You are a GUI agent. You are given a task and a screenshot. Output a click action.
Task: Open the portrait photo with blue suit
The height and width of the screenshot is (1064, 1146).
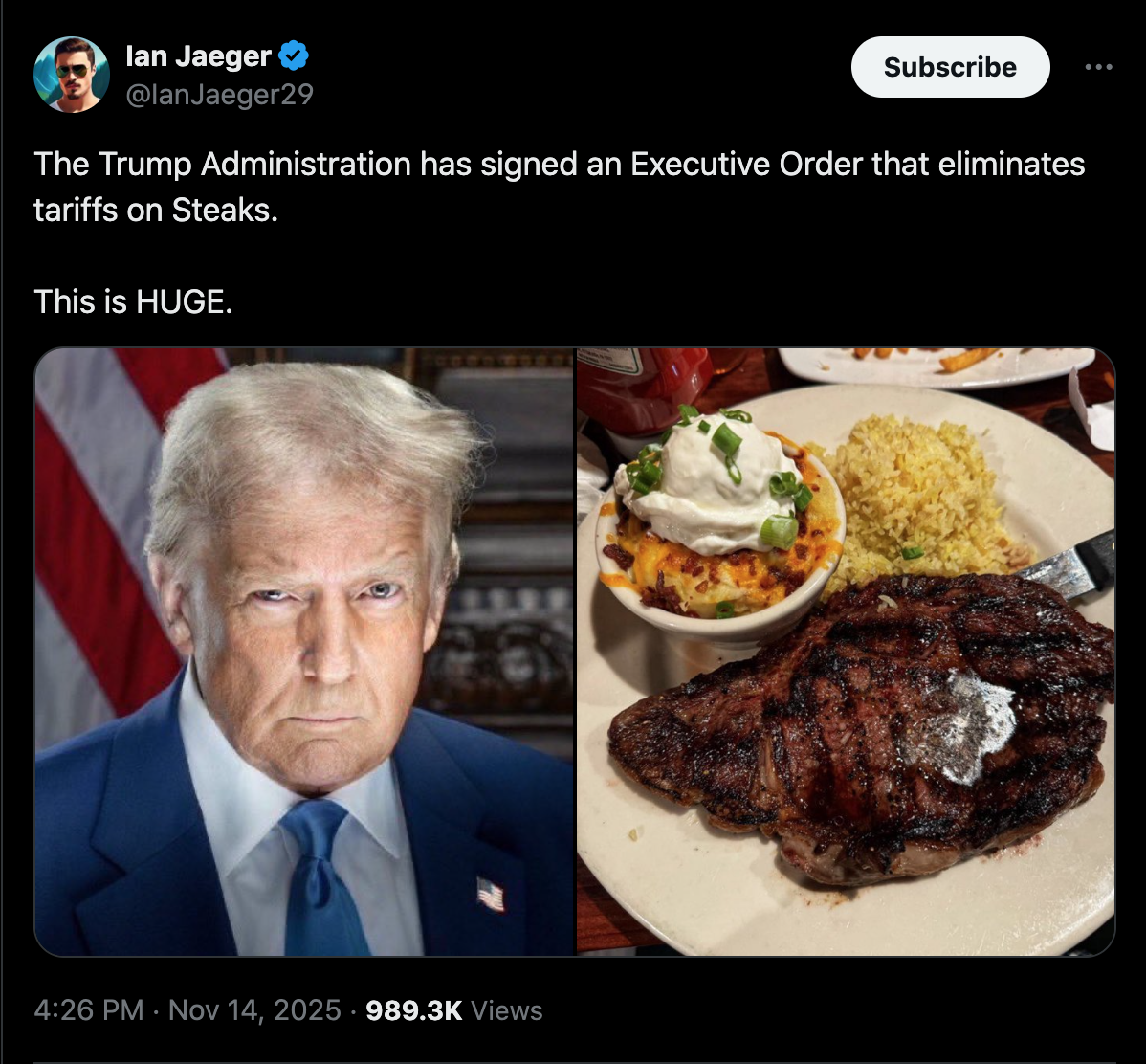click(x=305, y=652)
